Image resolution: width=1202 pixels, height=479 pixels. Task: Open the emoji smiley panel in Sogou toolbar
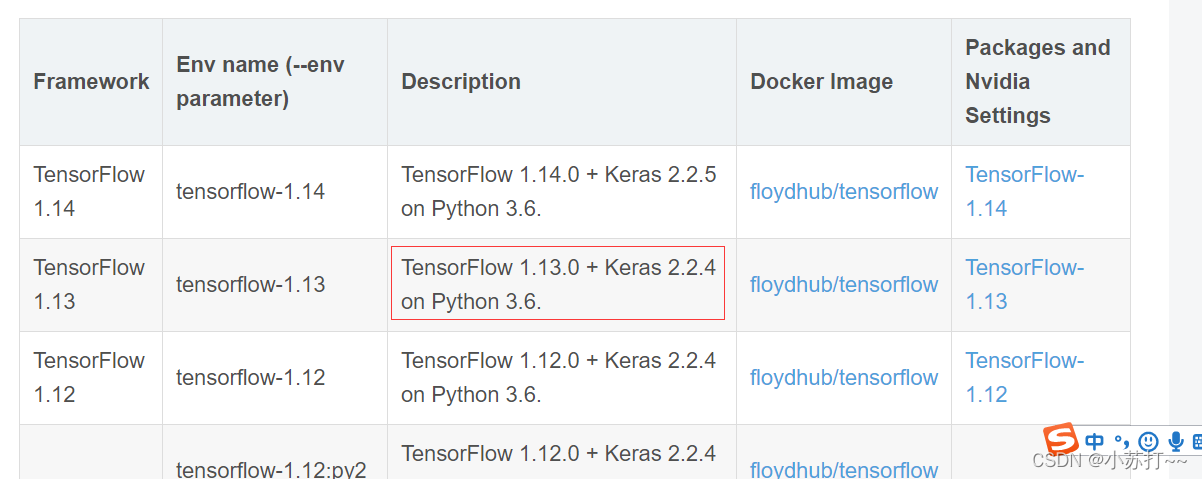click(x=1148, y=441)
